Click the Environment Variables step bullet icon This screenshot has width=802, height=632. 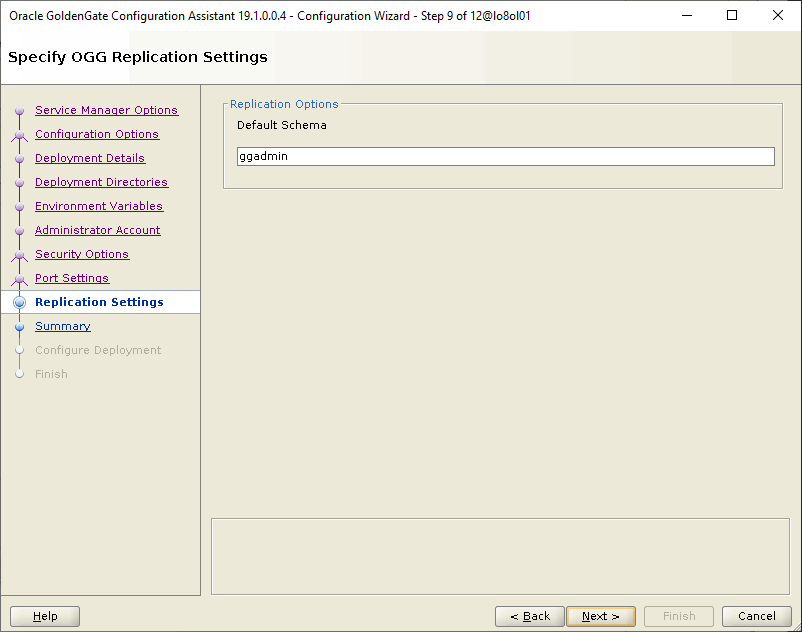19,207
